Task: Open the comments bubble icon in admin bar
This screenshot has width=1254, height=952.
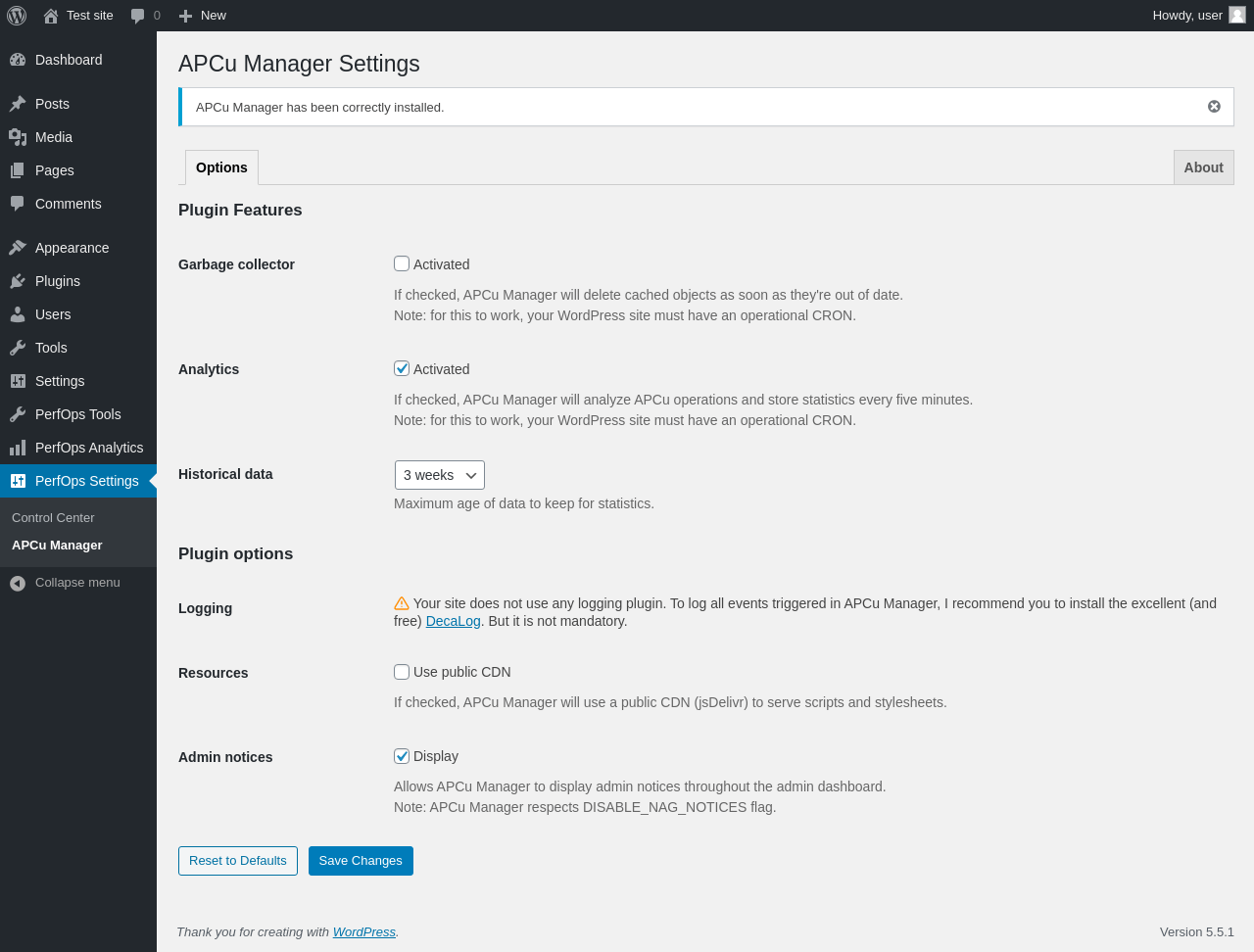Action: click(x=138, y=16)
